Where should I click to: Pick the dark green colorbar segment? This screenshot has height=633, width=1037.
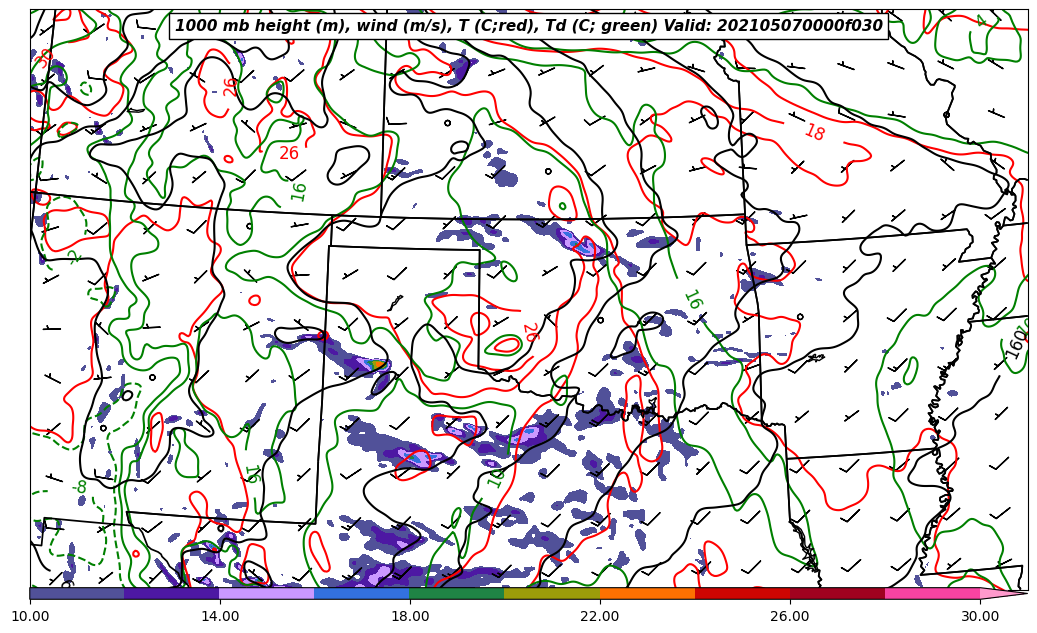coord(457,593)
